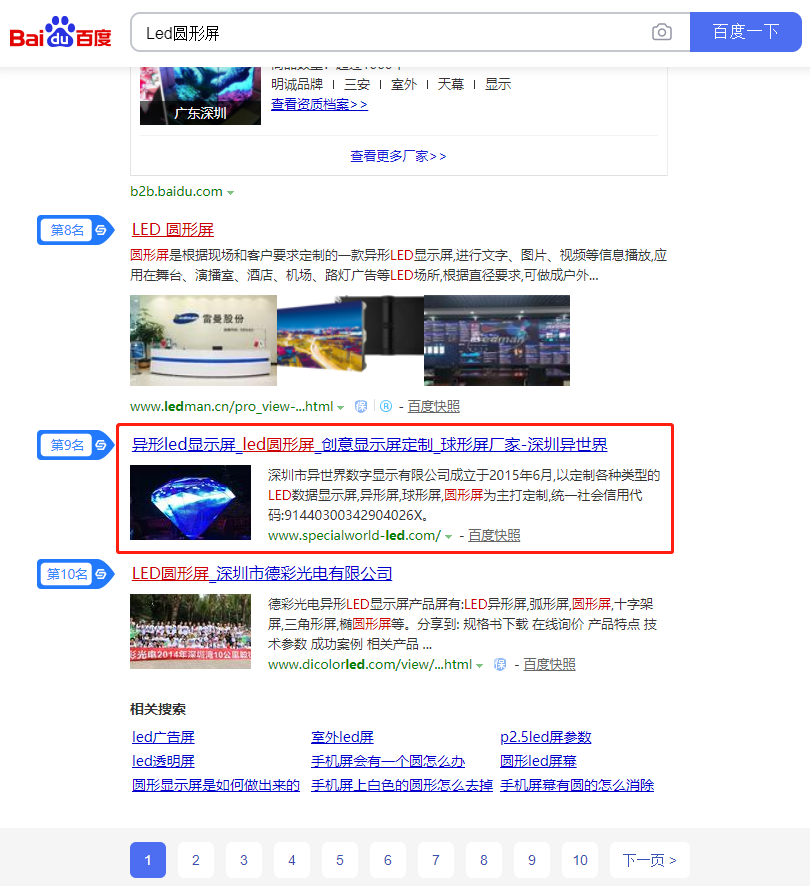
Task: Open related search 圆形led屏幕
Action: [539, 761]
